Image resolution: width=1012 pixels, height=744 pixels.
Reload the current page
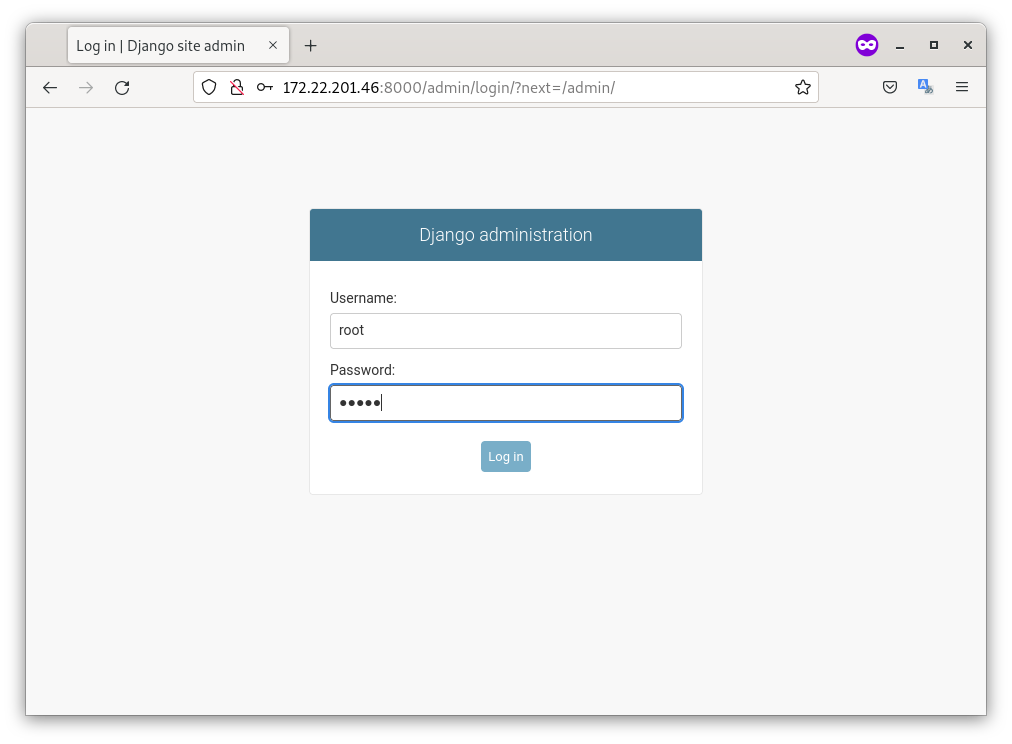point(122,88)
